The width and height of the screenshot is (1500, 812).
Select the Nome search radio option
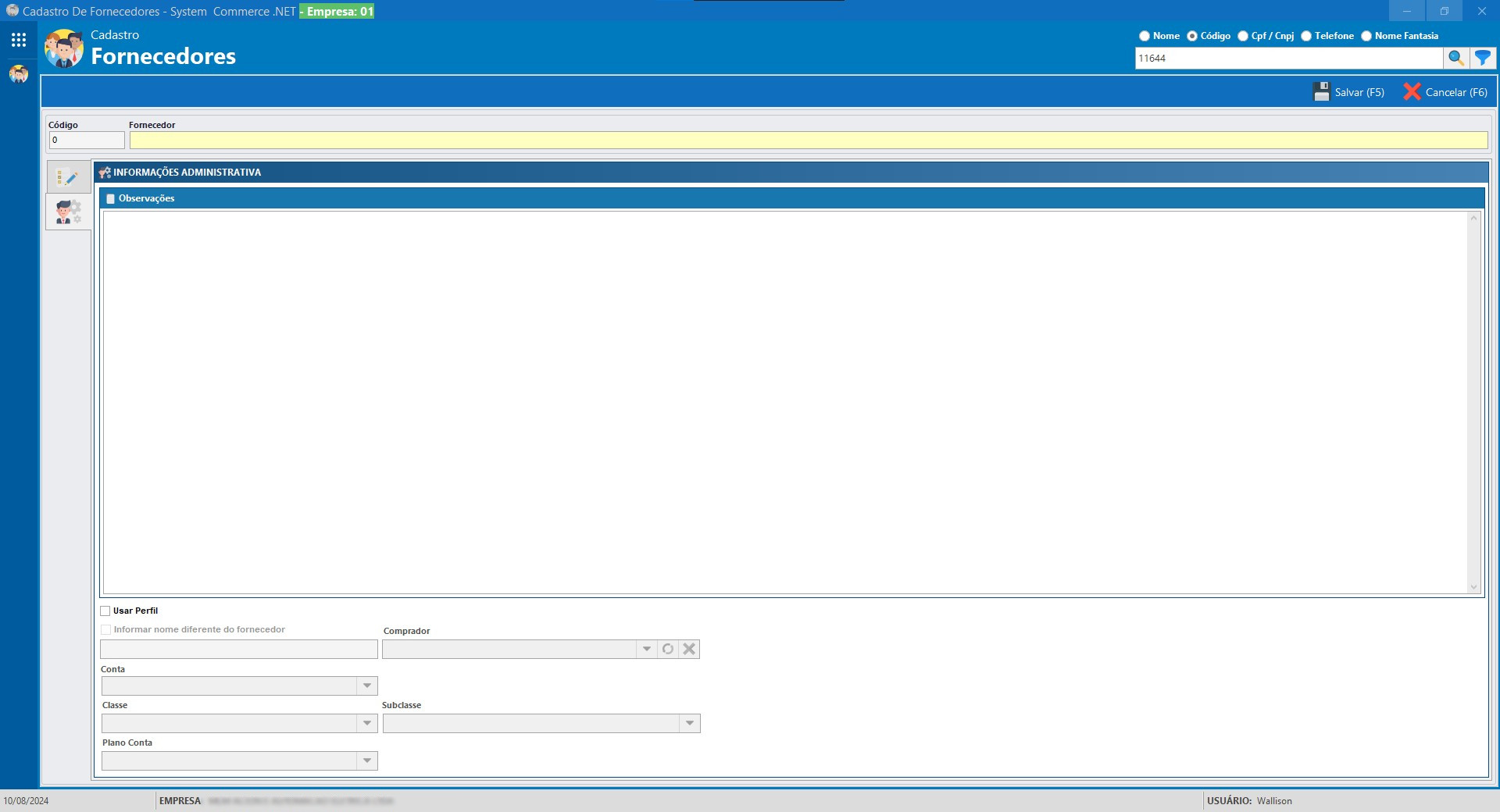click(1145, 36)
